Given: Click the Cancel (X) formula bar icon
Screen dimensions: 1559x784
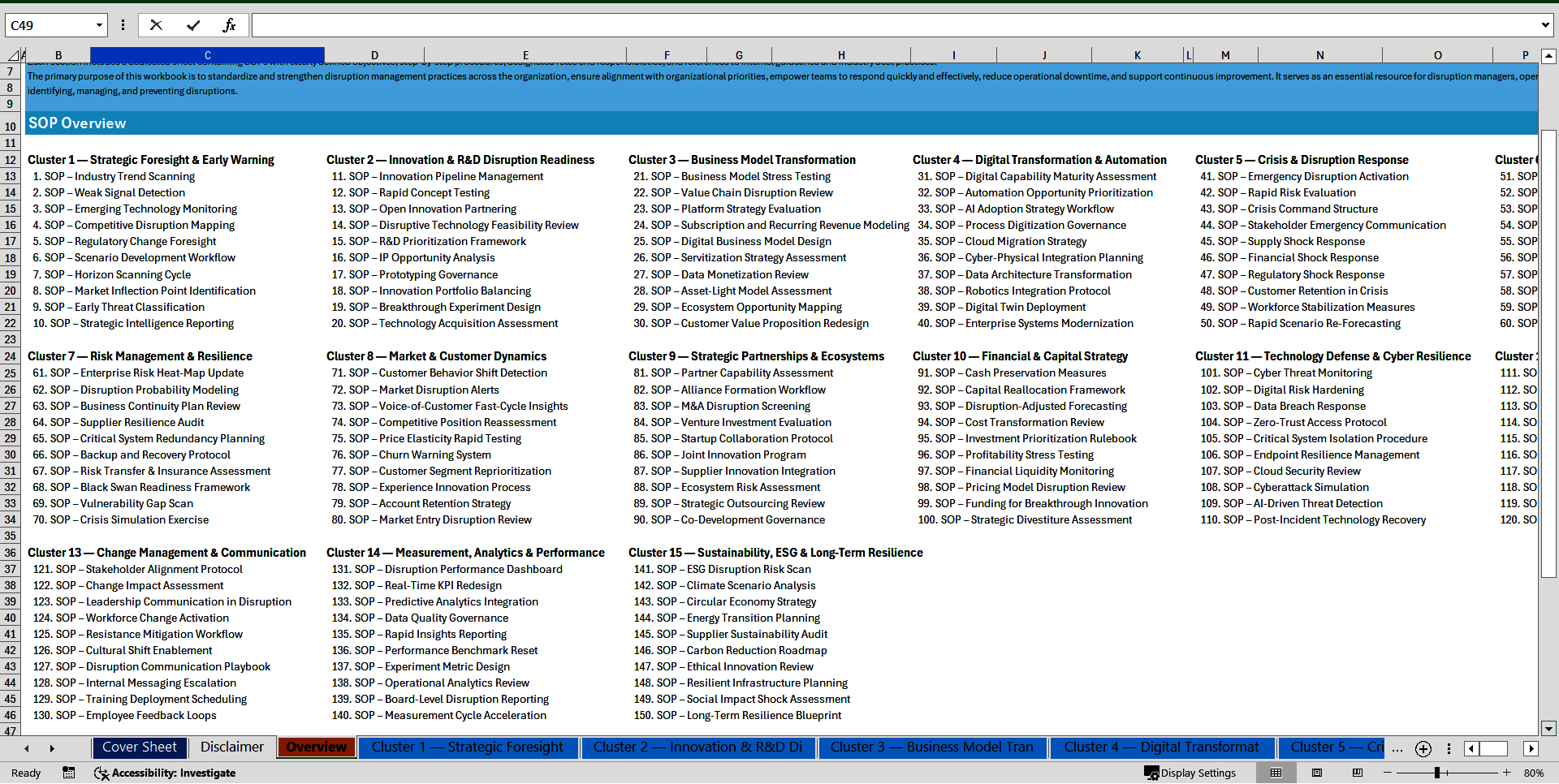Looking at the screenshot, I should 156,25.
